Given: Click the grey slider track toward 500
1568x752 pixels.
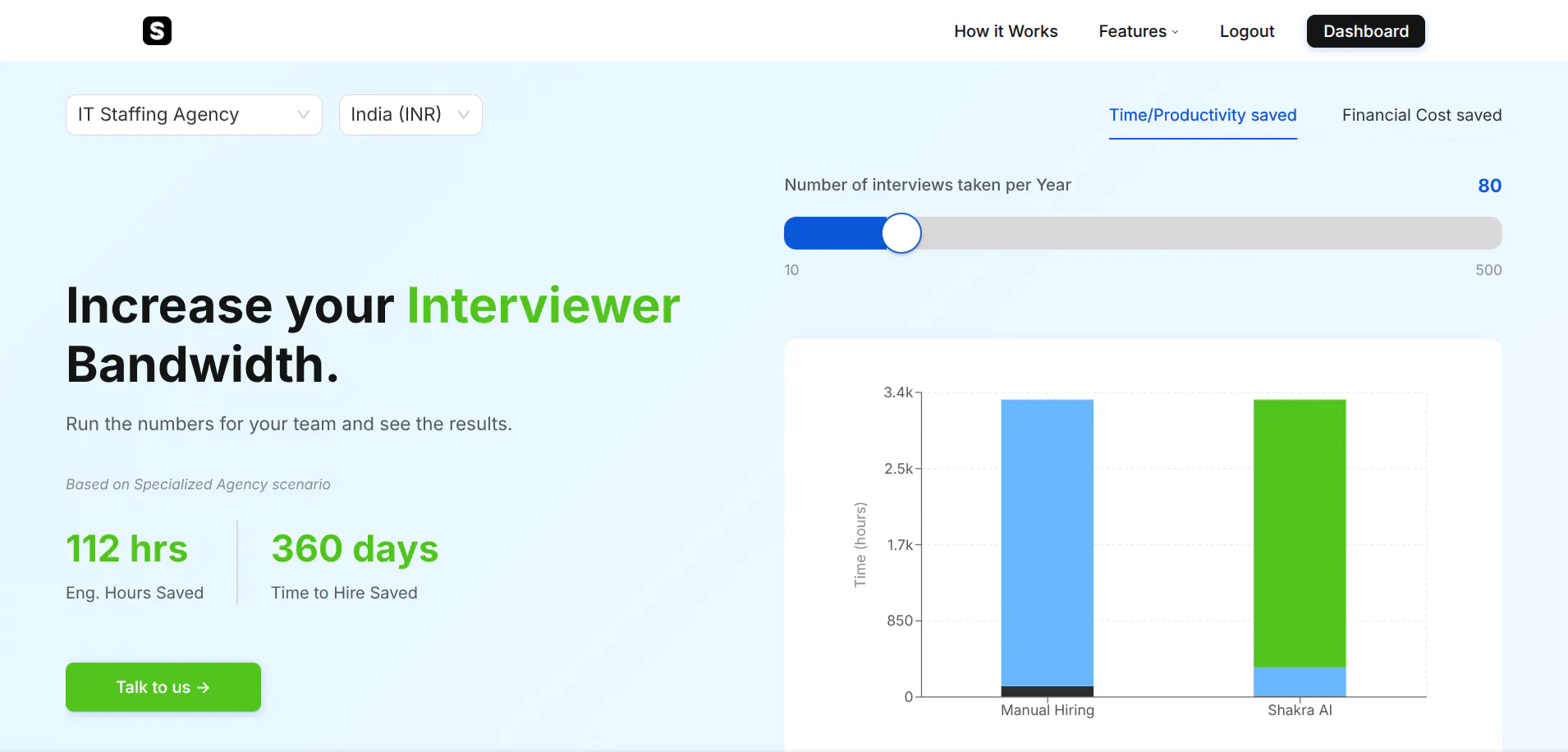Looking at the screenshot, I should tap(1211, 233).
